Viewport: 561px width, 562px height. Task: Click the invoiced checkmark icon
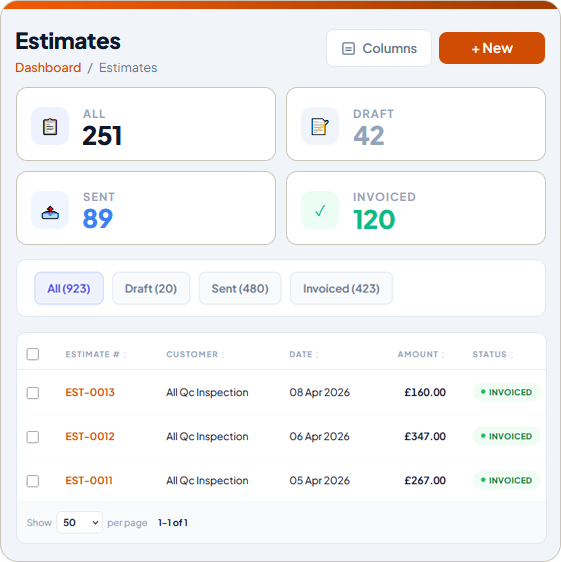320,210
